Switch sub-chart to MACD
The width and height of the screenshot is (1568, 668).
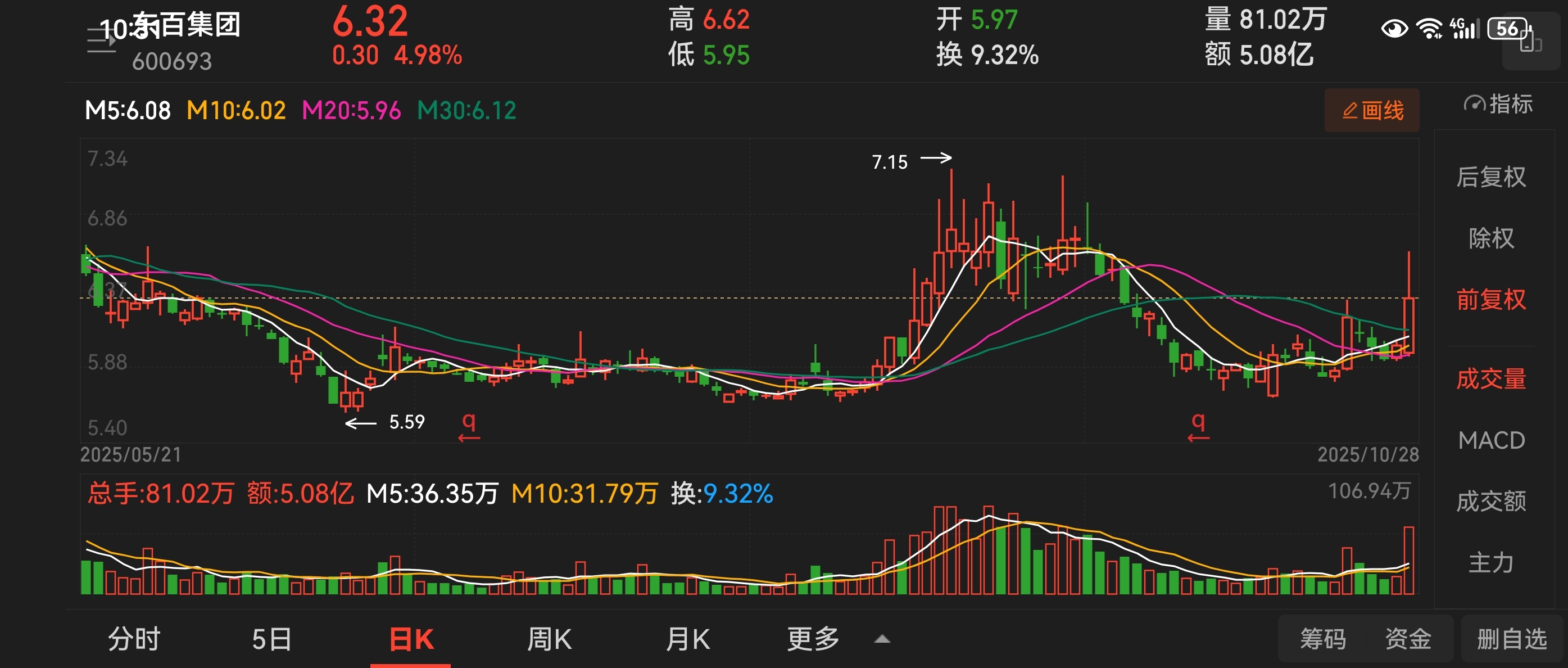click(1490, 440)
